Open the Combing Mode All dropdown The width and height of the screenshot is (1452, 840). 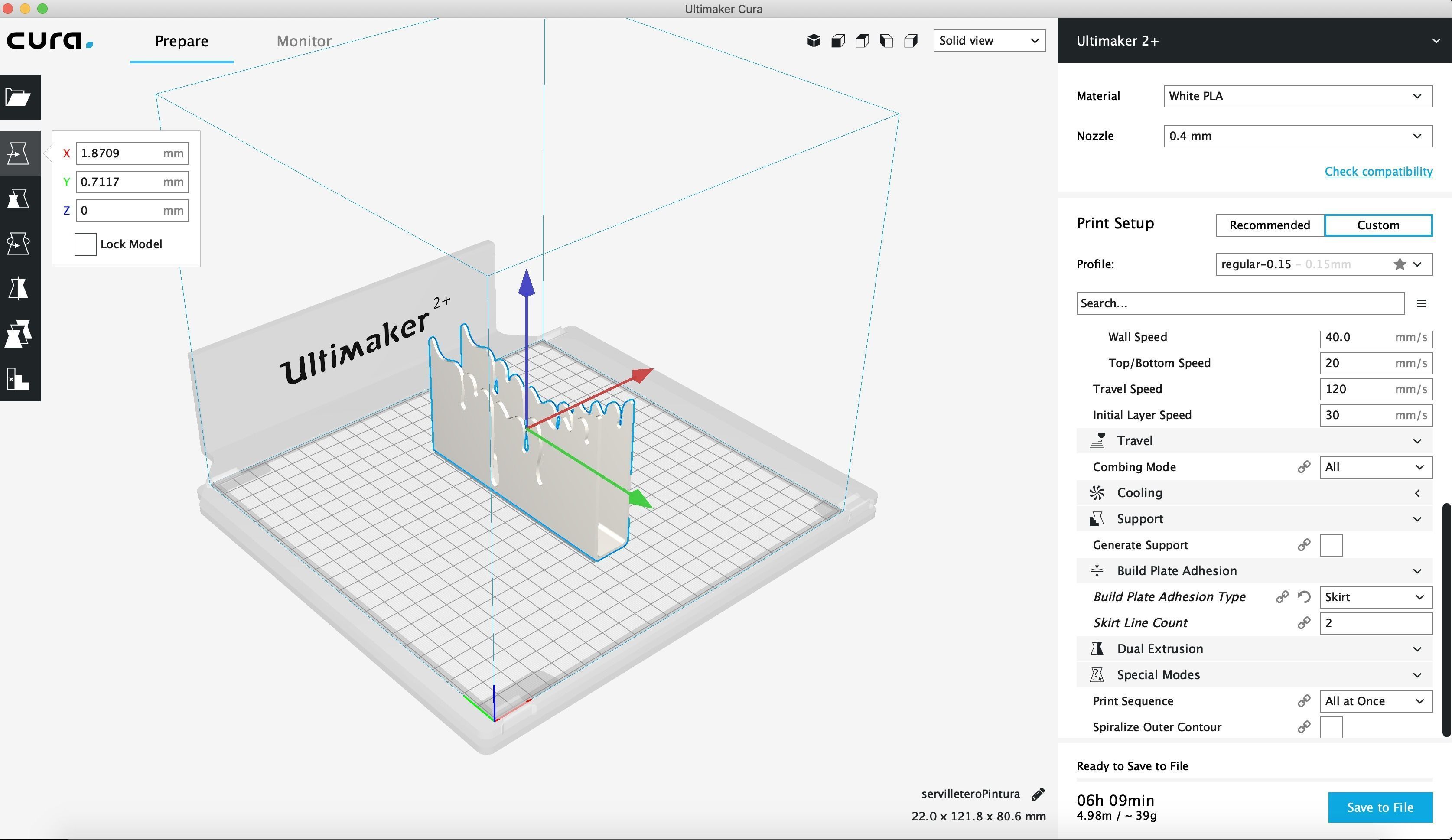(1375, 467)
